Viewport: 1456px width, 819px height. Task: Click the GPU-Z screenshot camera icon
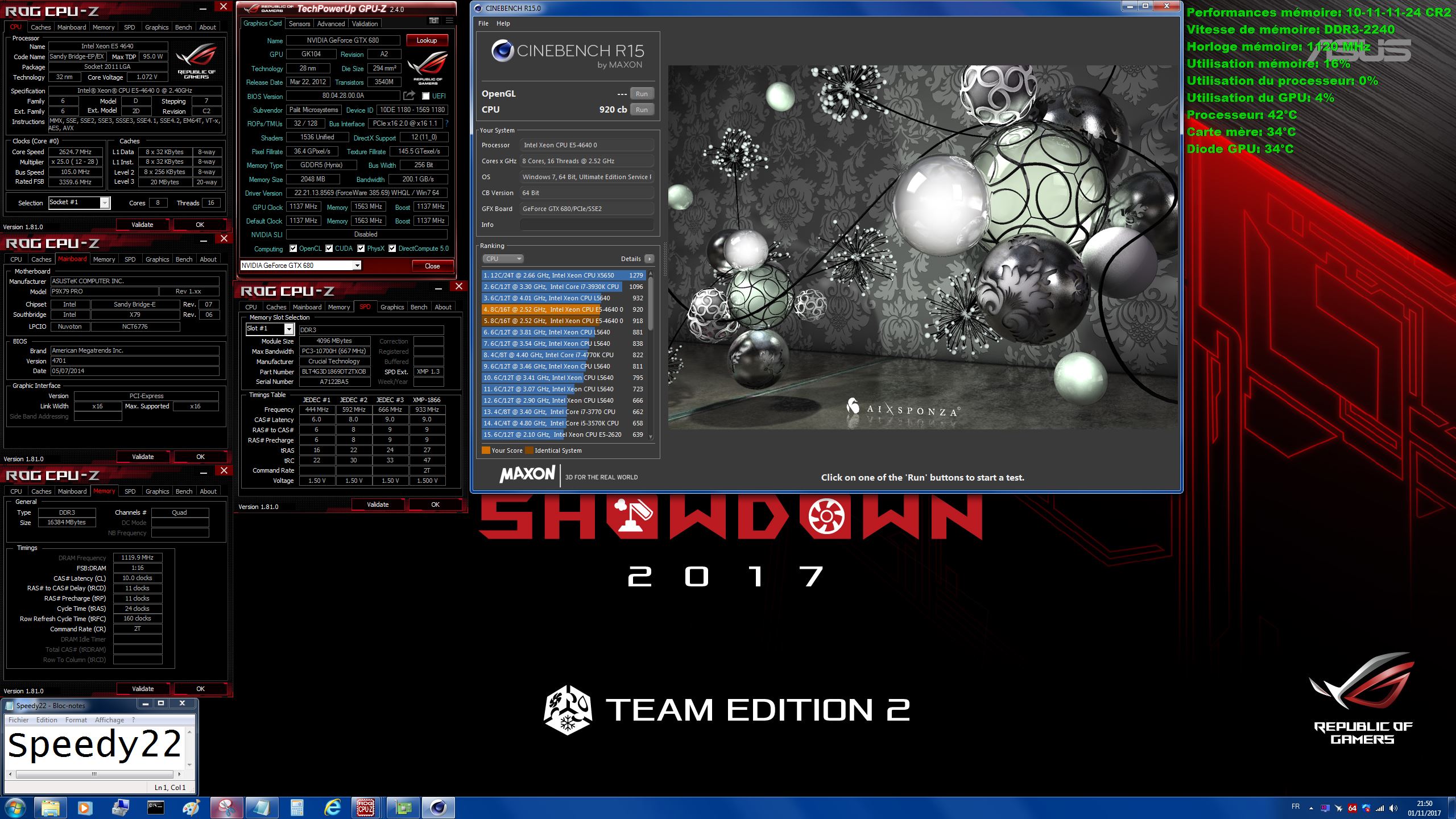(434, 21)
